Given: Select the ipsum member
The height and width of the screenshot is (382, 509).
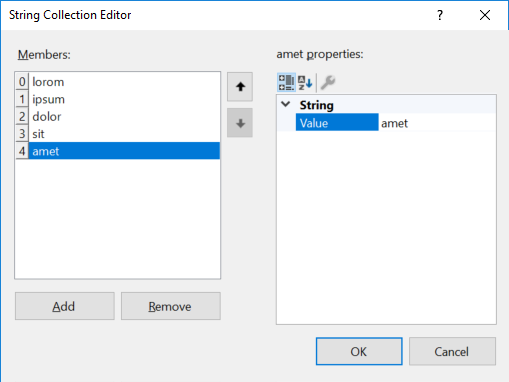Looking at the screenshot, I should tap(124, 99).
